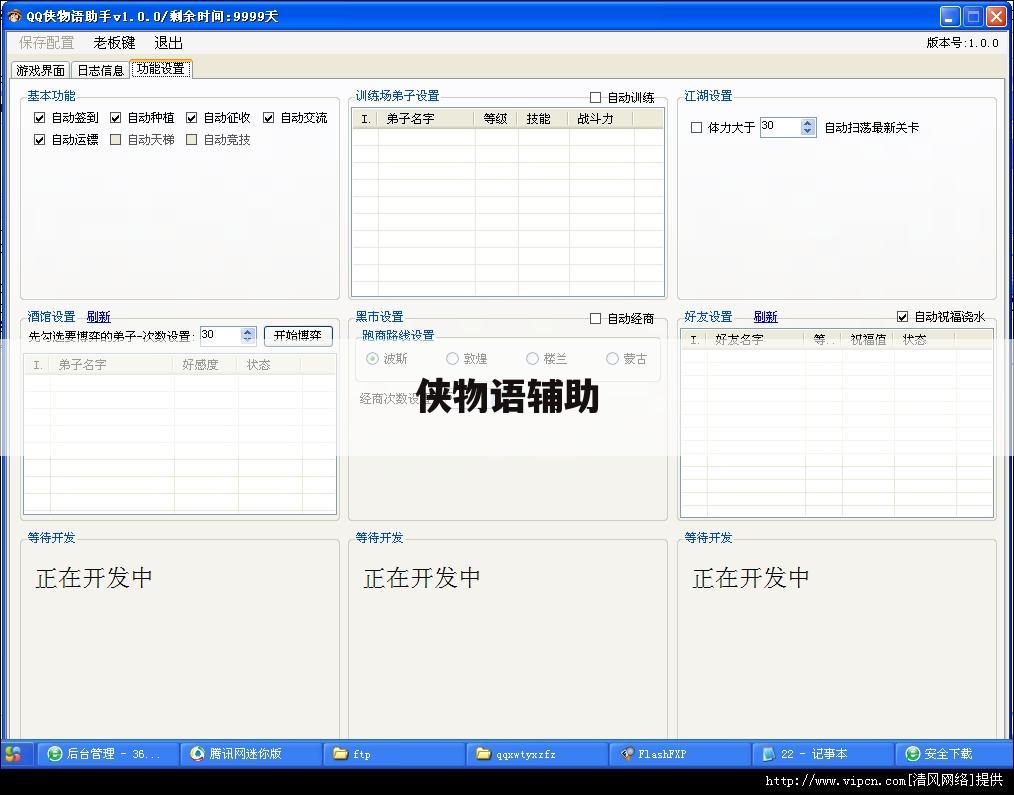The image size is (1014, 795).
Task: Open the qqxwtyxzfz folder taskbar item
Action: (537, 754)
